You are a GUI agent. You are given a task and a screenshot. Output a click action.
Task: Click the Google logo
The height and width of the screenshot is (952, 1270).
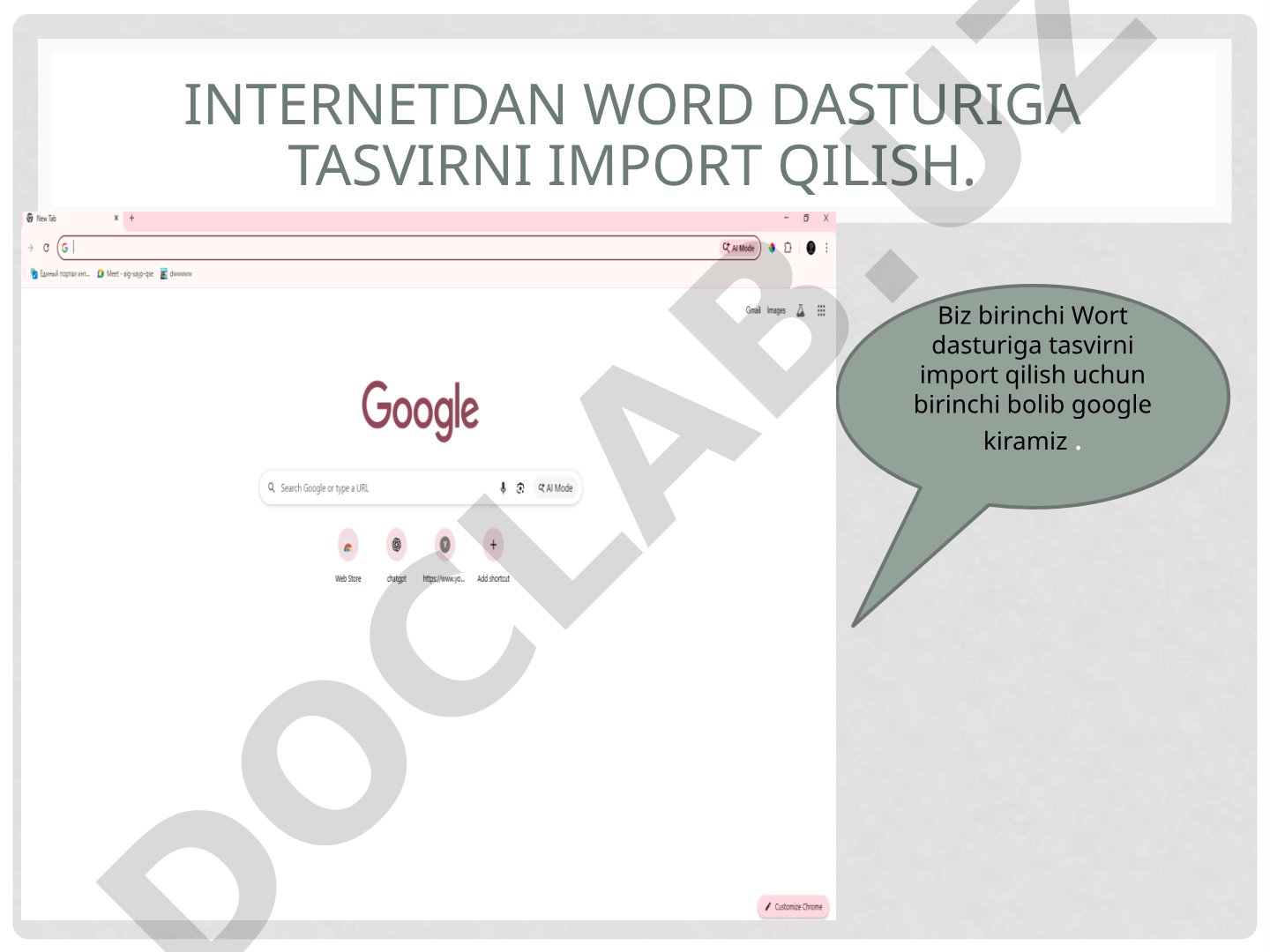coord(421,410)
